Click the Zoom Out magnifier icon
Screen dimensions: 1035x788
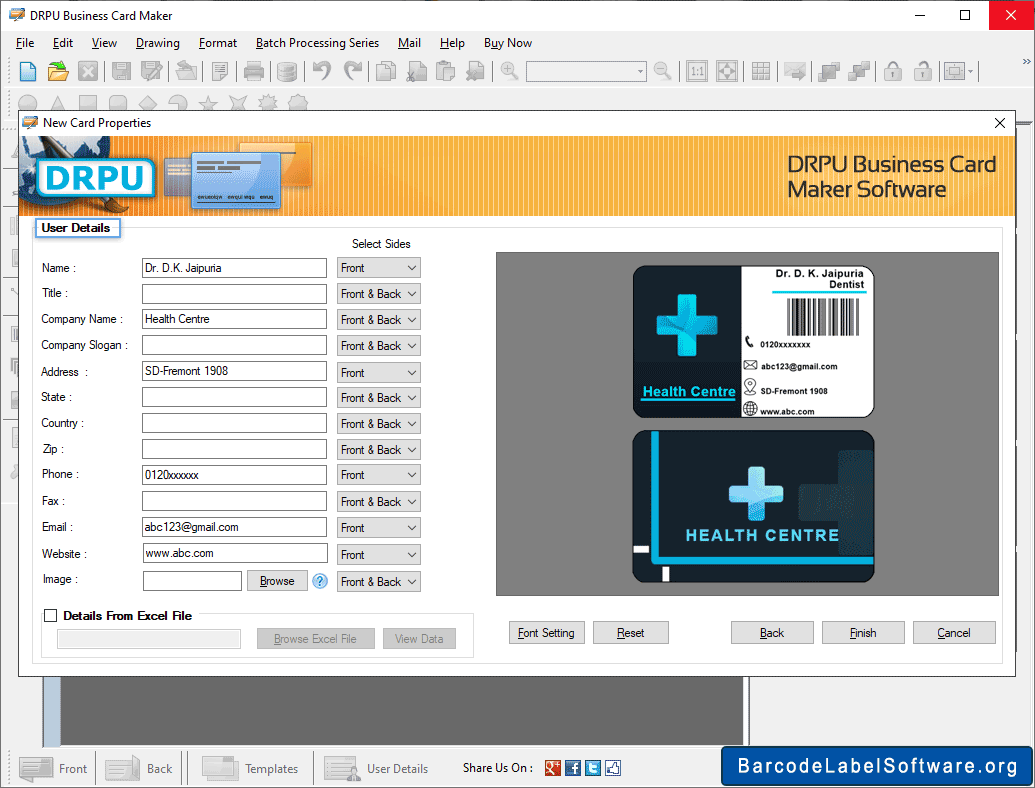(x=662, y=71)
